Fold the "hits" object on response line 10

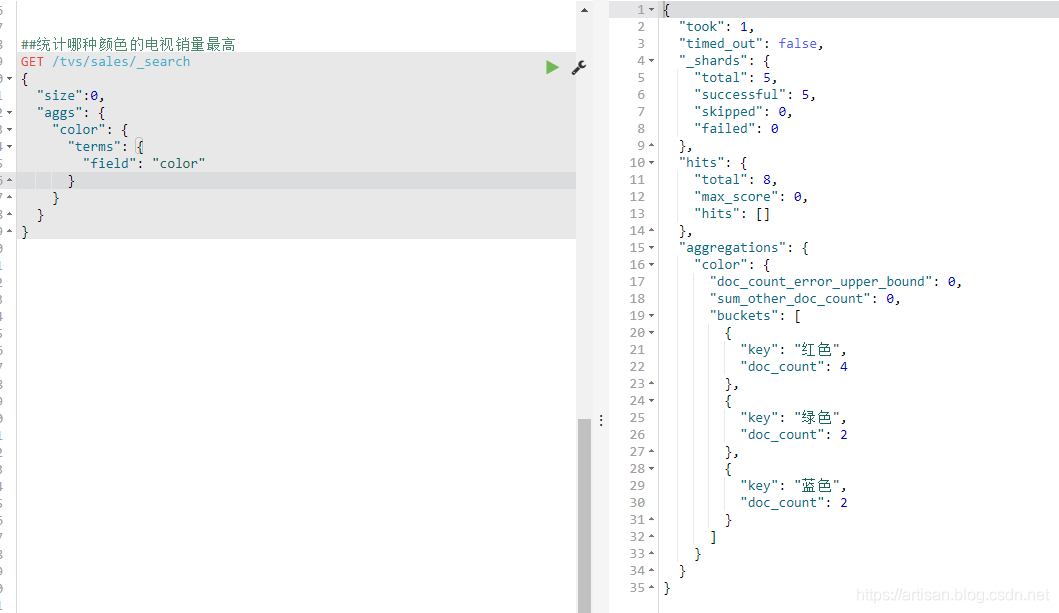click(x=652, y=162)
